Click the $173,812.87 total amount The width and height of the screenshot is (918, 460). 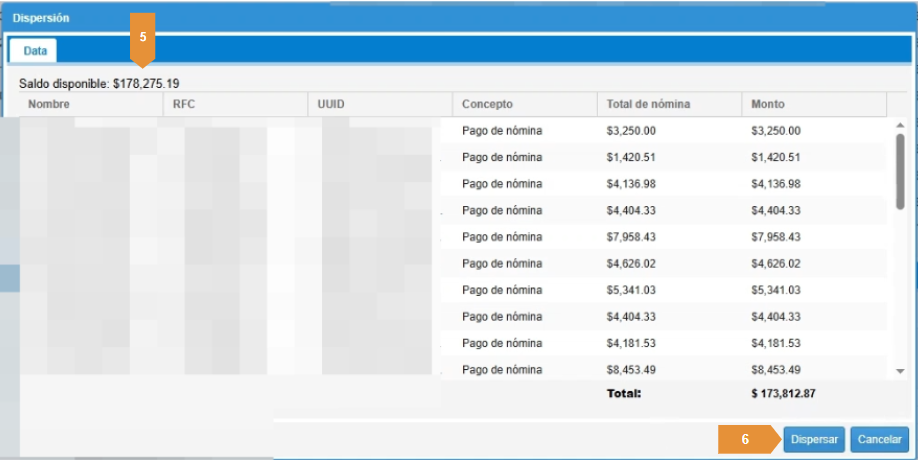[x=783, y=393]
